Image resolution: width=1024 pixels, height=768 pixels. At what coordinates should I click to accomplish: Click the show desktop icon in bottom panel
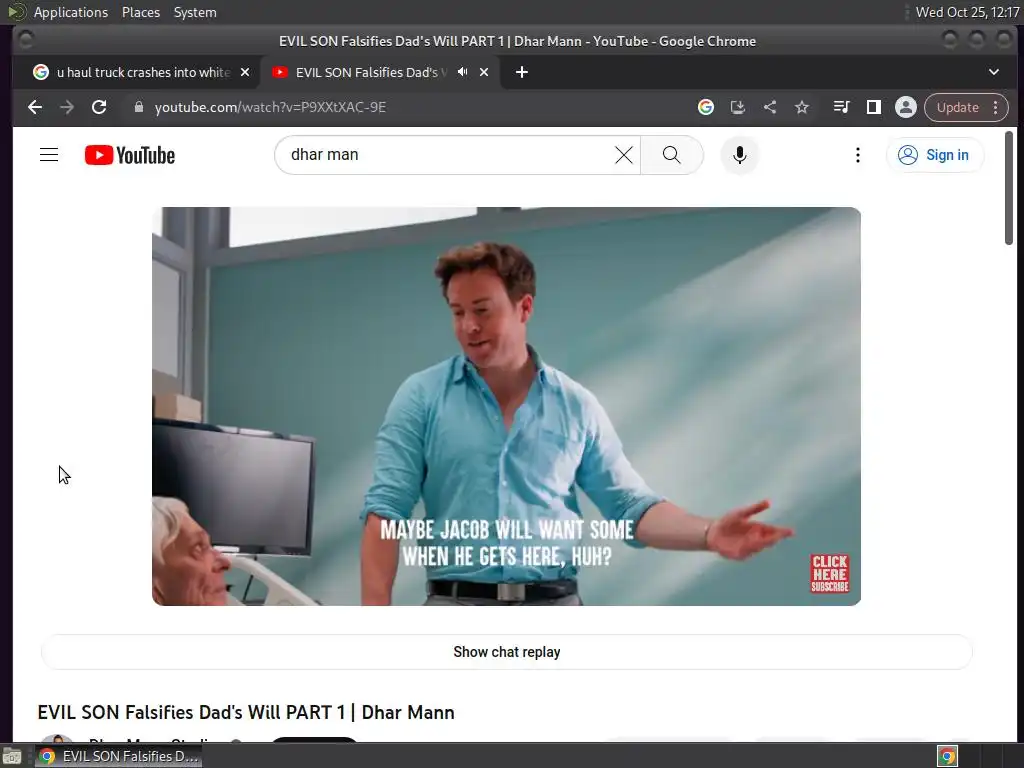12,756
